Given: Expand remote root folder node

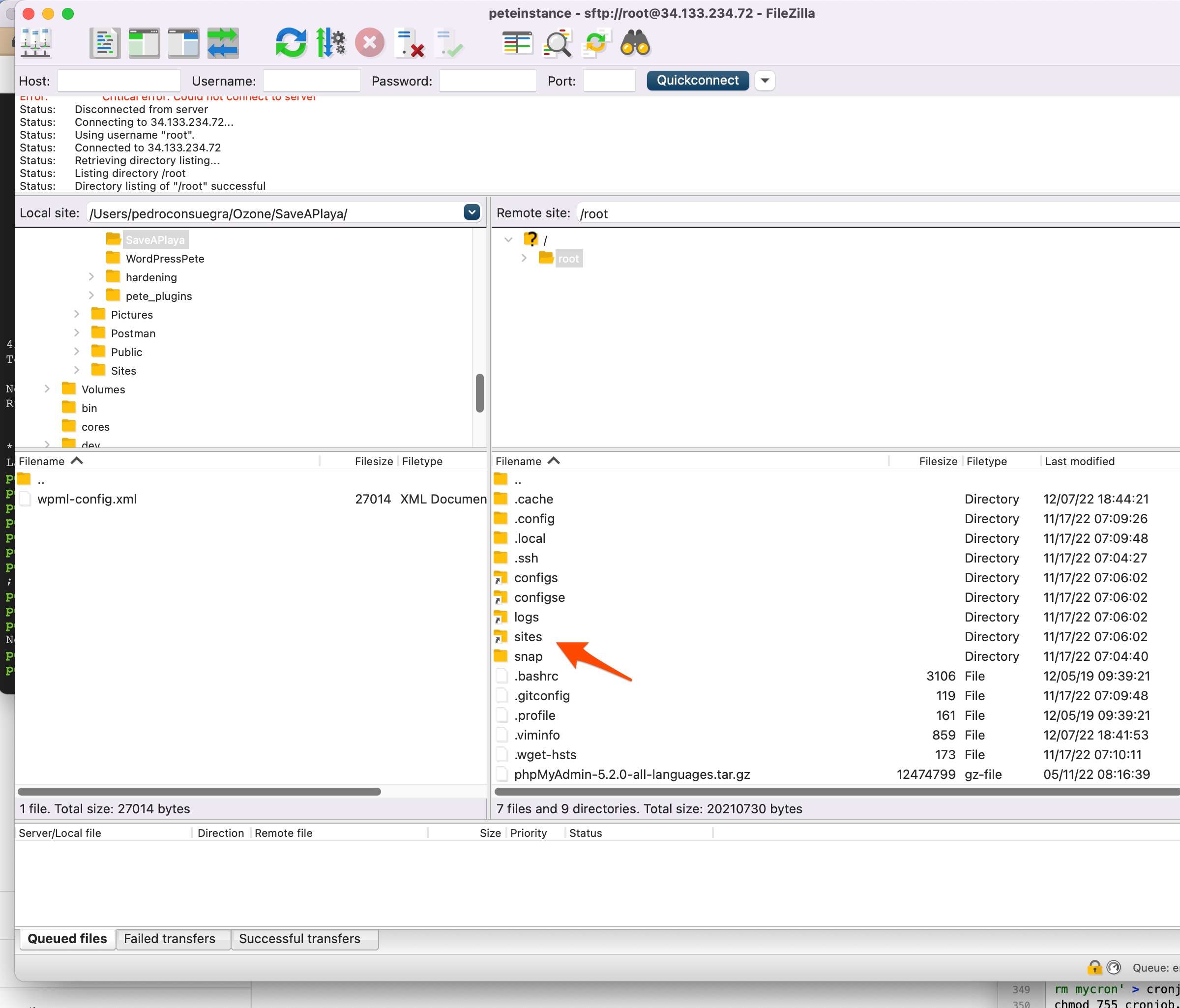Looking at the screenshot, I should pos(524,258).
